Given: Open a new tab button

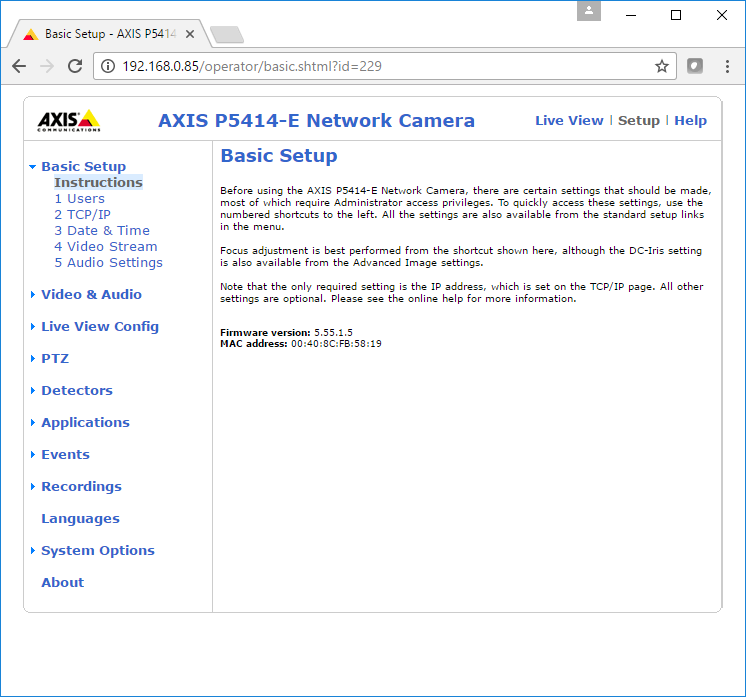Looking at the screenshot, I should click(227, 35).
